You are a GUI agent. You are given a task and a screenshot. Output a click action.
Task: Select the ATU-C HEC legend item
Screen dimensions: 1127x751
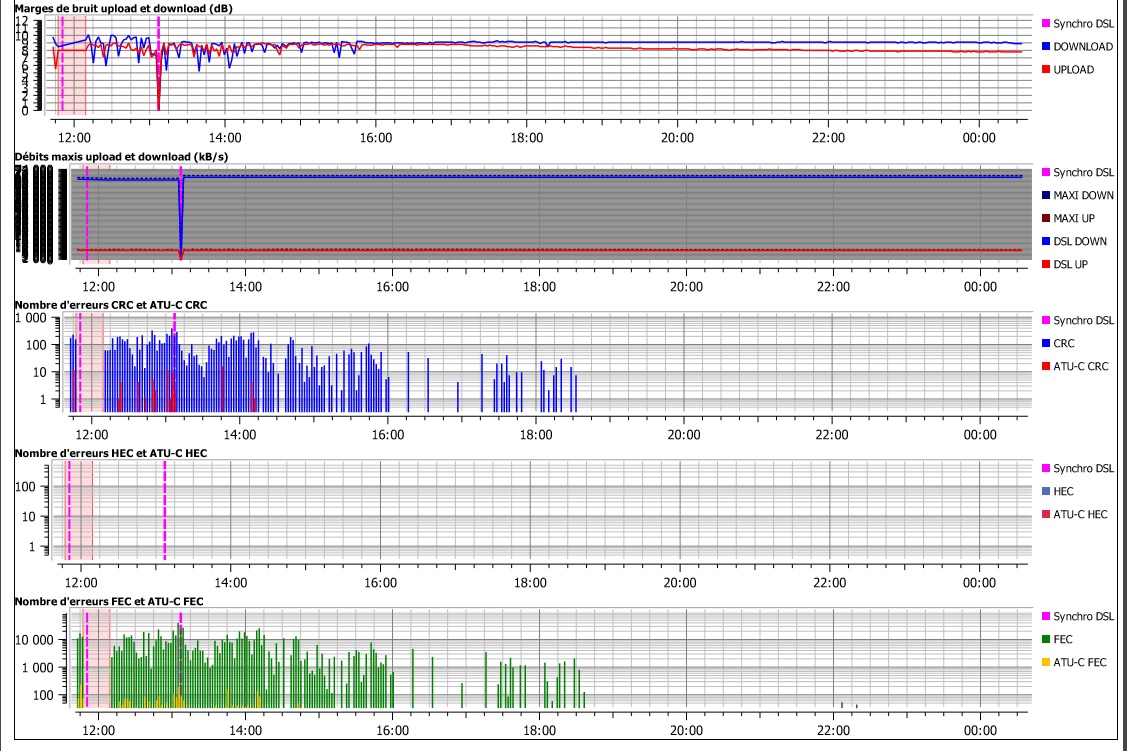click(x=1080, y=515)
